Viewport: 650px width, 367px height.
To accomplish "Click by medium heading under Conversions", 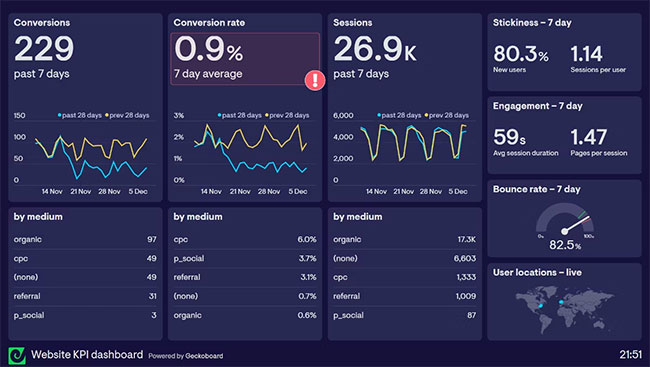I will tap(38, 217).
